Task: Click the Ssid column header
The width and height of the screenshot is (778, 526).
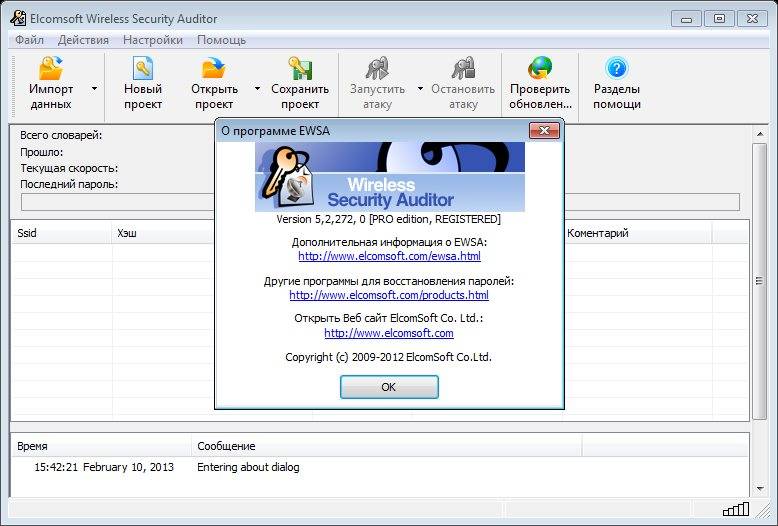Action: (x=62, y=233)
